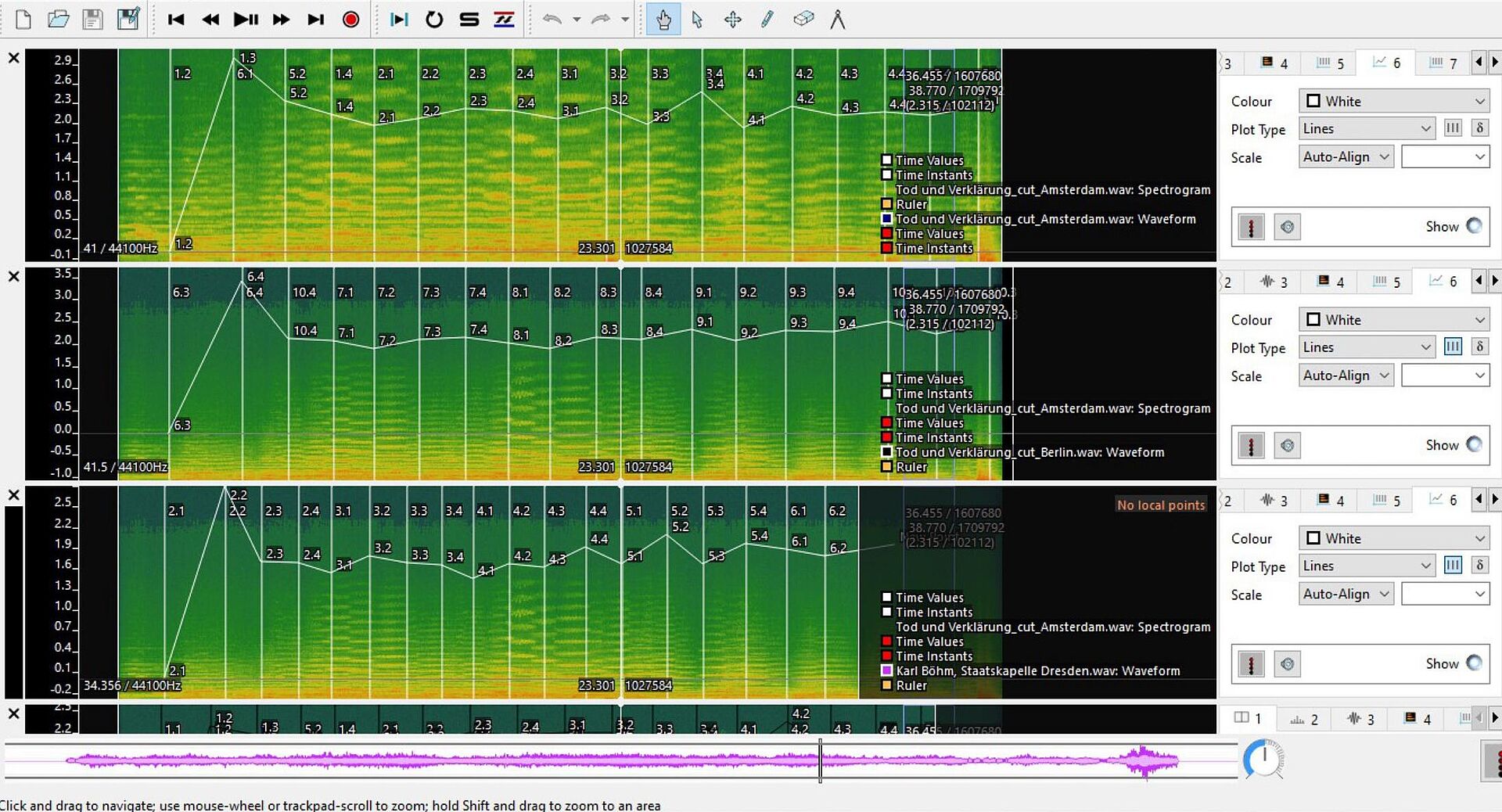This screenshot has height=812, width=1502.
Task: Select layer tab 3 in the second pane's properties
Action: click(1274, 282)
